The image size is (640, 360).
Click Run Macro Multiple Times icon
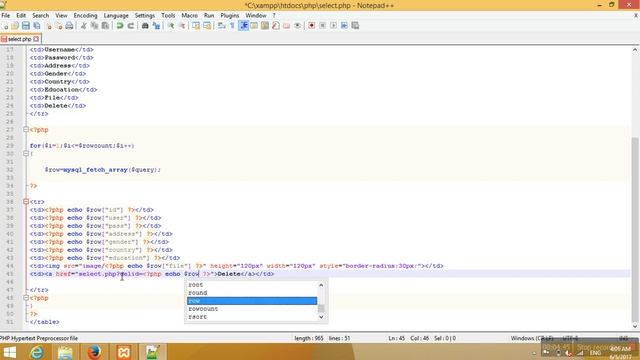[x=344, y=26]
